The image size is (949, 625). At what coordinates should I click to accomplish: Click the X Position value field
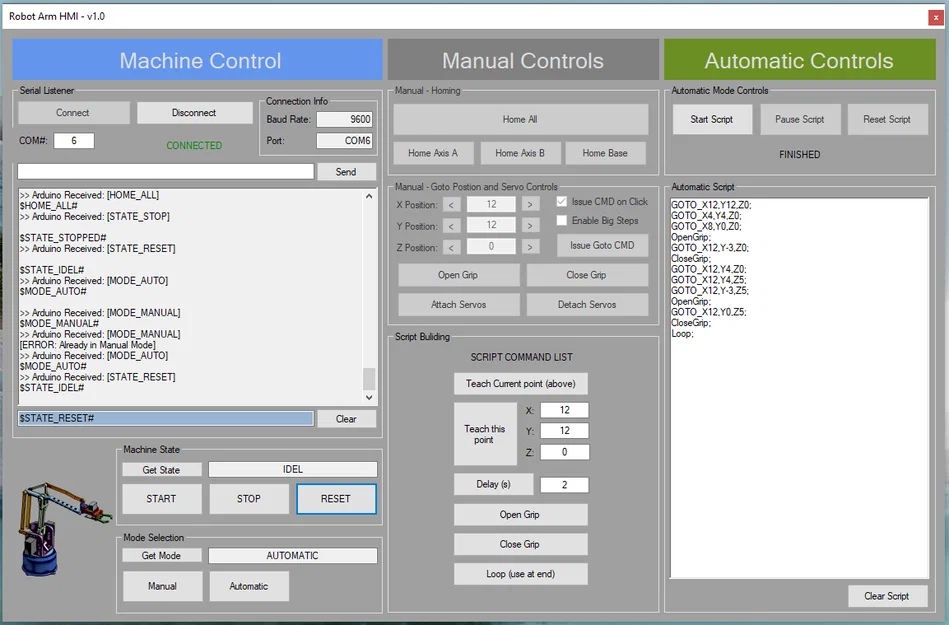491,205
